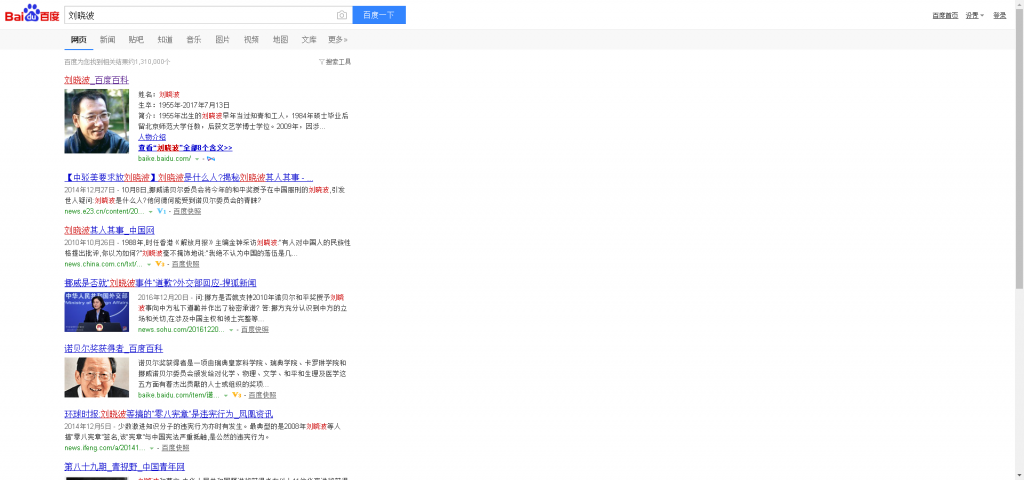Click the V1 trust badge on news.e23.cn result
Image resolution: width=1024 pixels, height=480 pixels.
(161, 211)
